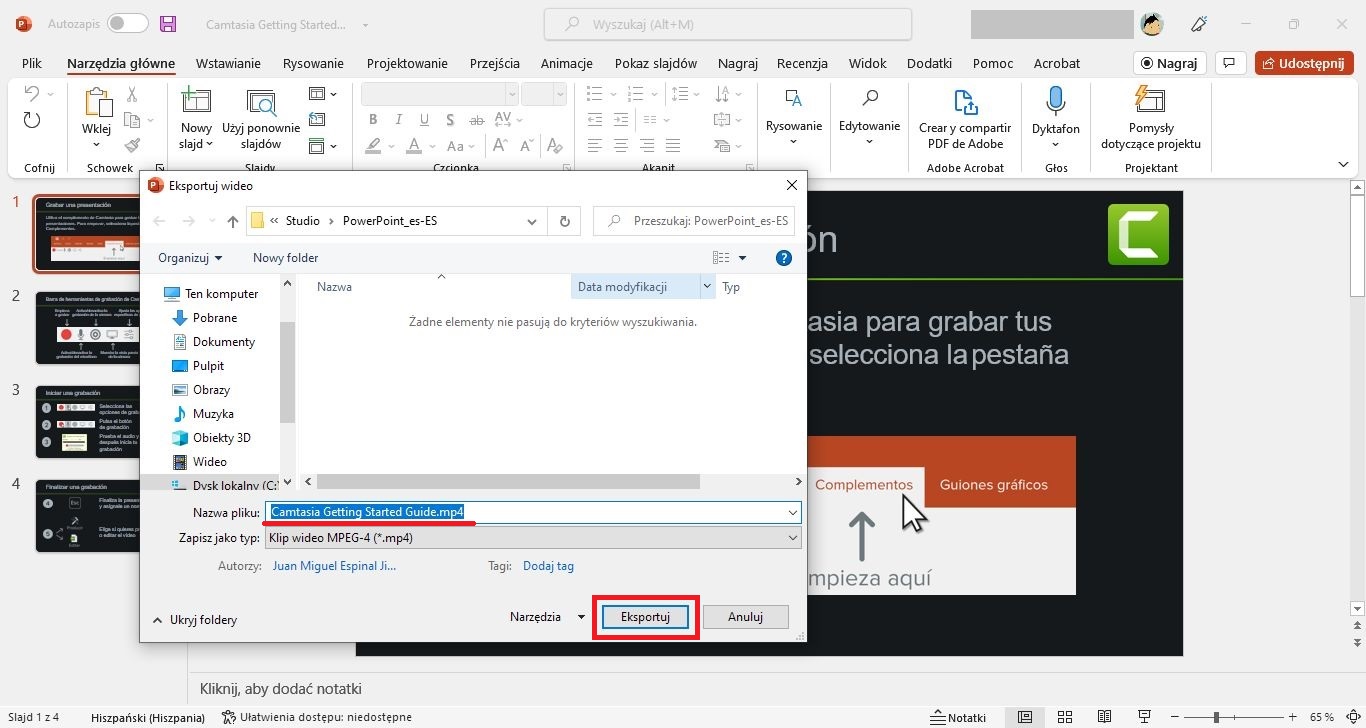Open the Narzędzia dropdown
The image size is (1366, 728).
546,617
